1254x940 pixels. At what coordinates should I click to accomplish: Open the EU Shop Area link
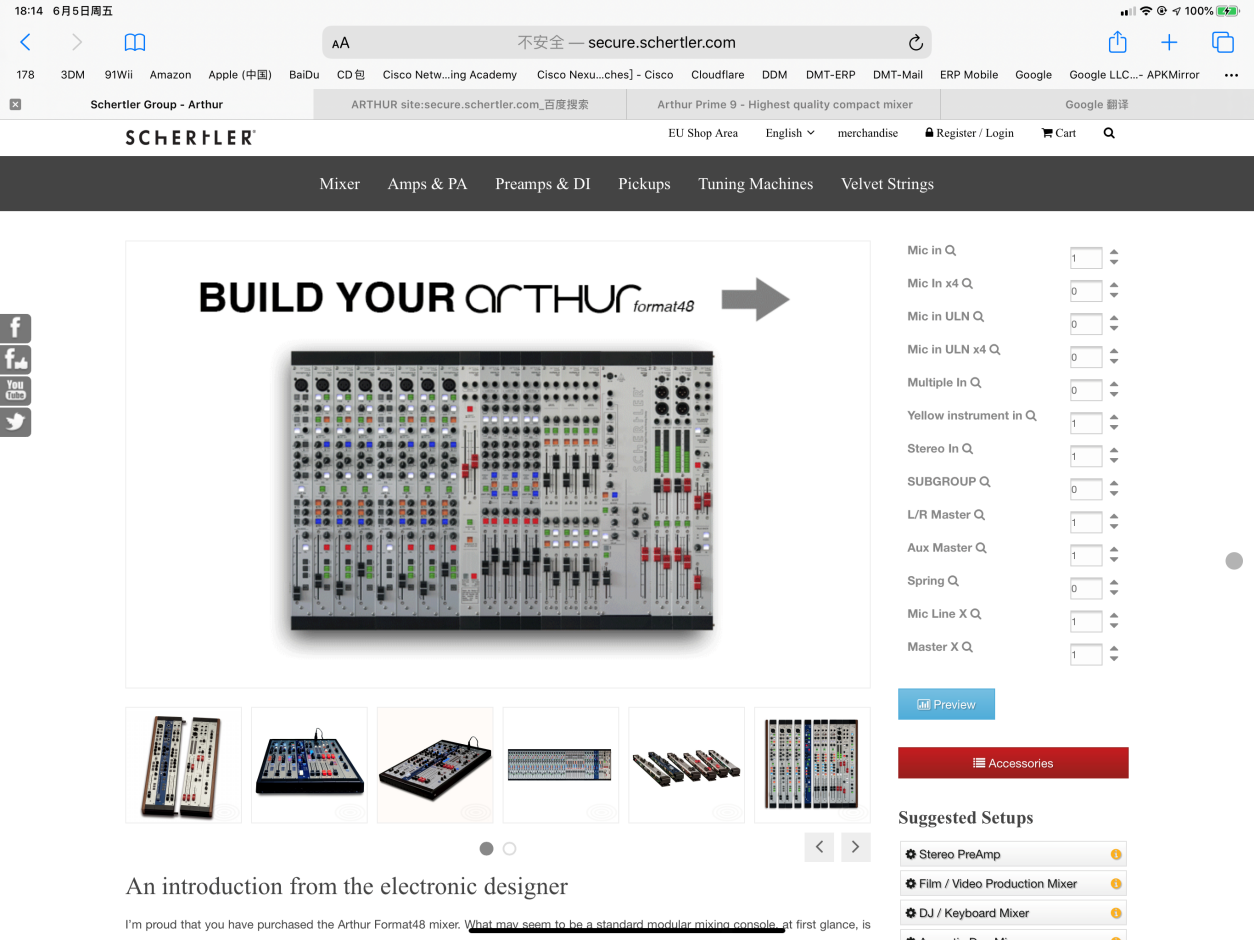pos(703,133)
